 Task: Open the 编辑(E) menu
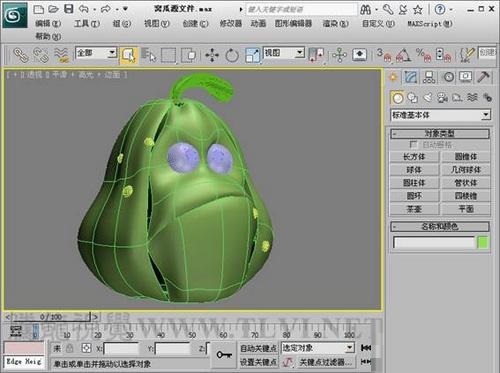(48, 24)
